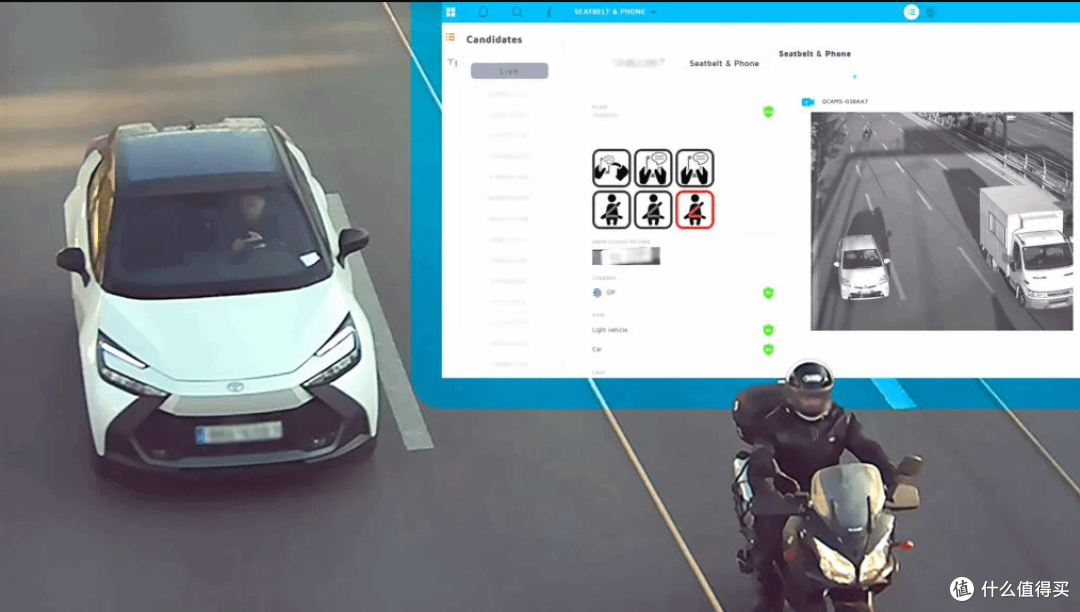Click the green shield beside GR country
Viewport: 1080px width, 612px height.
pos(768,293)
